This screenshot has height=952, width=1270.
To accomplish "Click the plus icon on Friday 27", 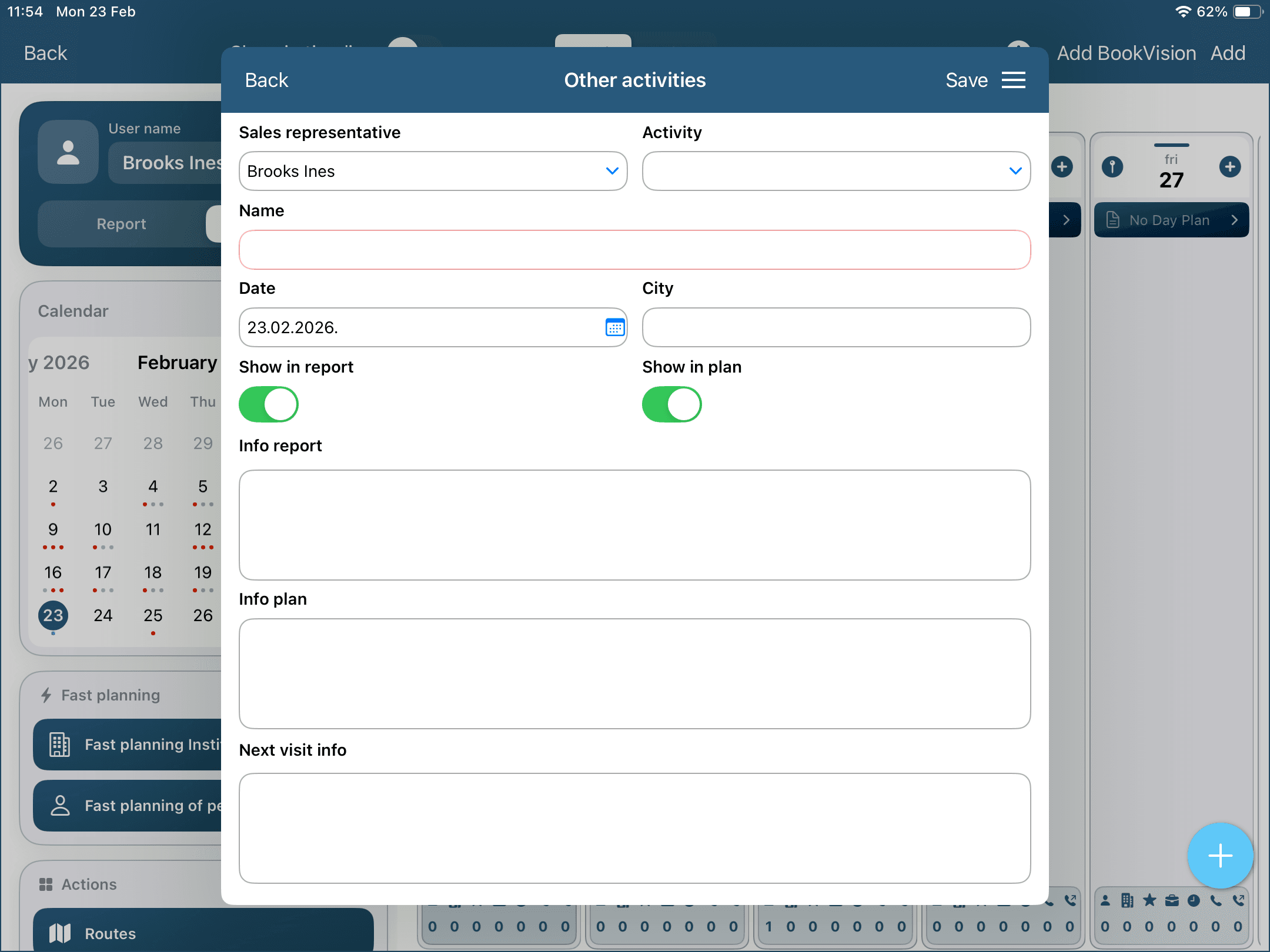I will click(1229, 167).
